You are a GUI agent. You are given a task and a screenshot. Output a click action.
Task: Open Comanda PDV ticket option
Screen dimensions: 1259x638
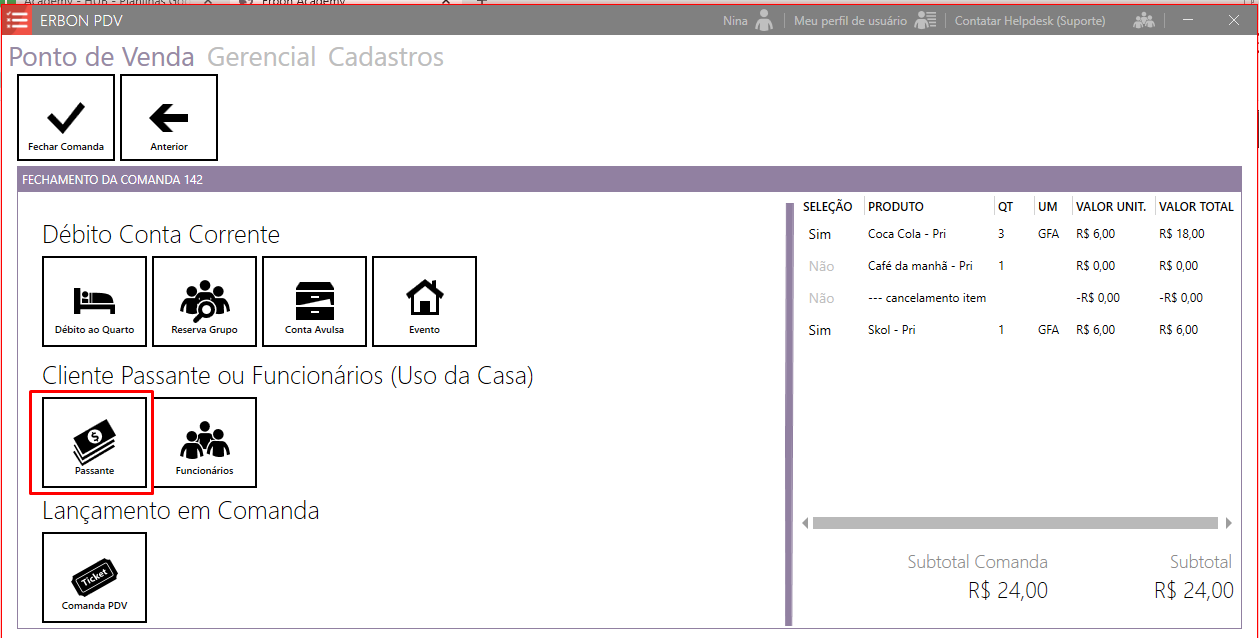94,577
